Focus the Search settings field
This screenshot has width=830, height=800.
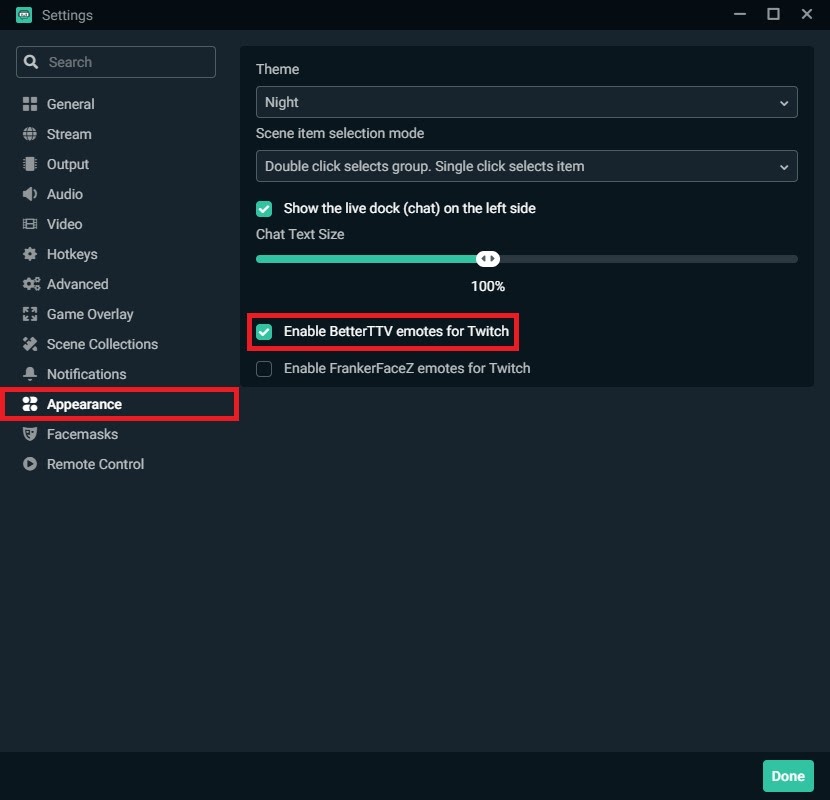click(x=116, y=62)
